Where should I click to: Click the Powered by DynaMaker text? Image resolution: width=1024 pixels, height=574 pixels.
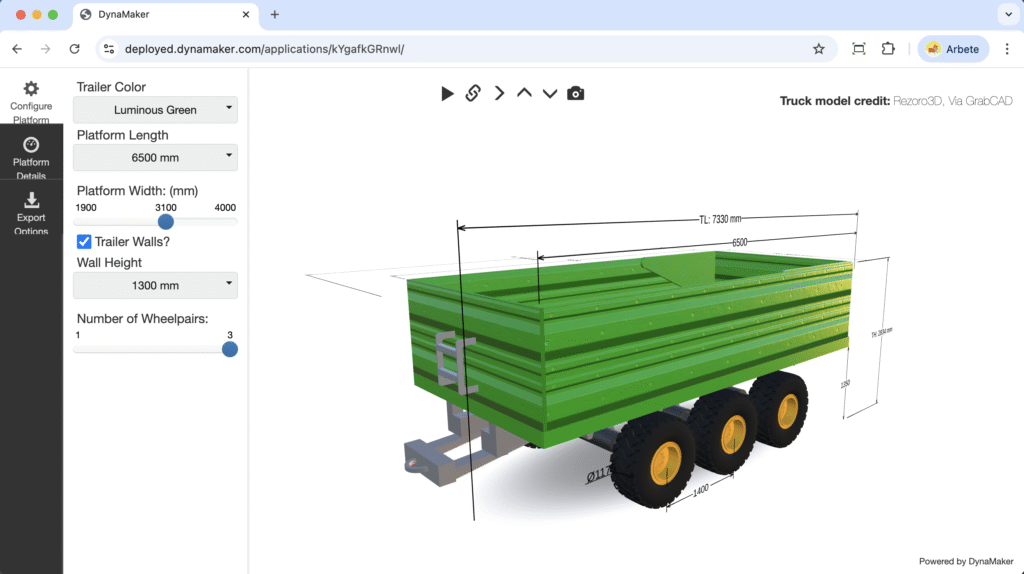coord(966,561)
